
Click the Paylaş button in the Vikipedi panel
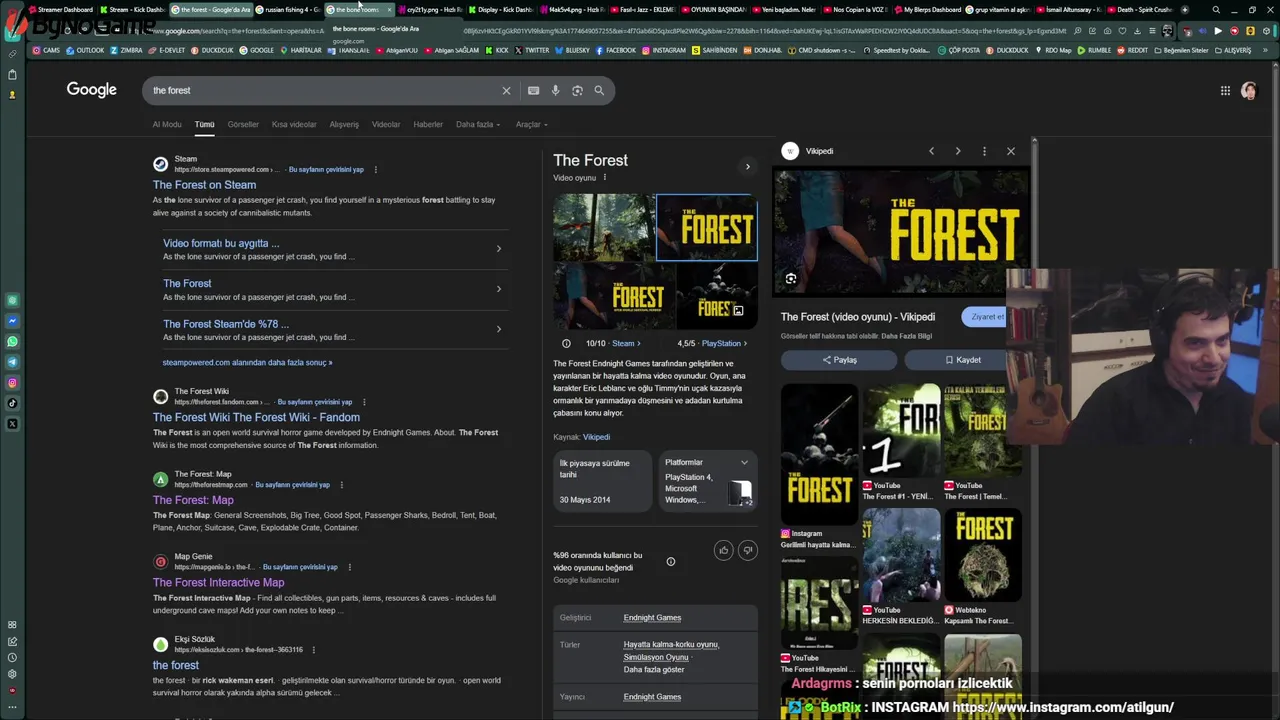(x=839, y=360)
